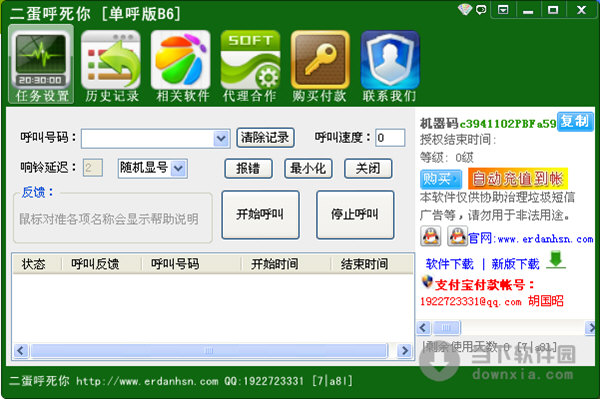Screen dimensions: 600x399
Task: Click the call list scrollbar right arrow
Action: 404,350
